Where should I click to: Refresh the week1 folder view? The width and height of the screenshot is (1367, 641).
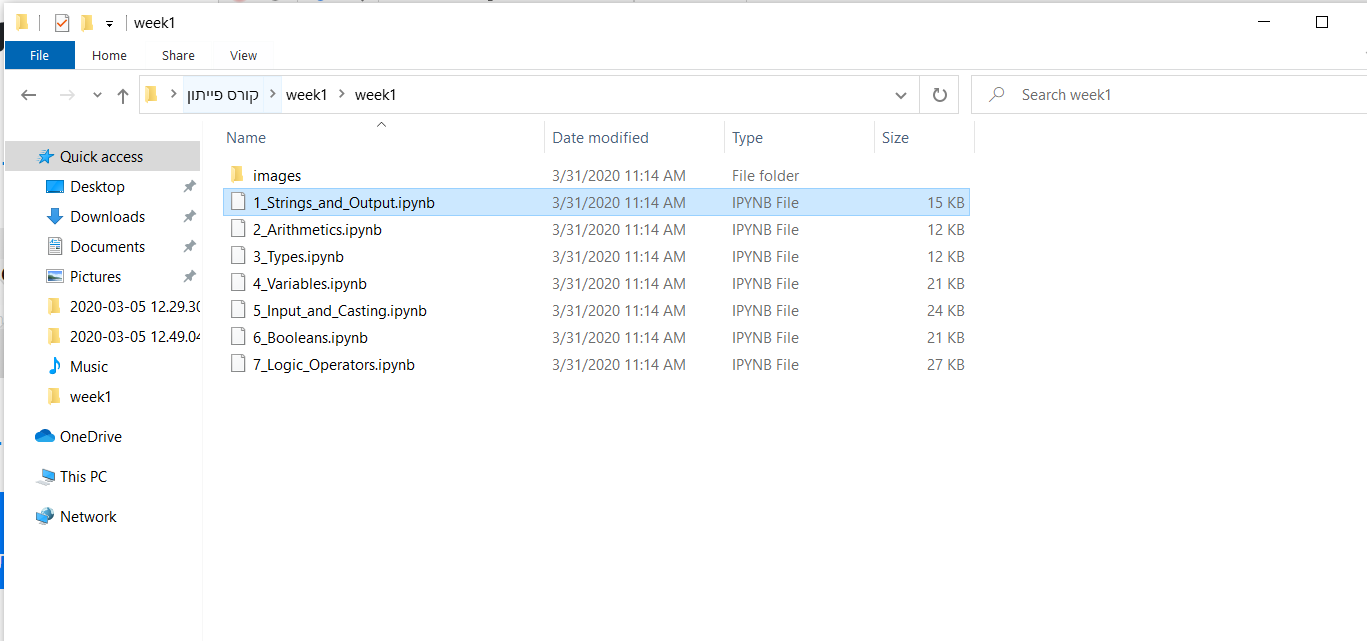pyautogui.click(x=939, y=95)
